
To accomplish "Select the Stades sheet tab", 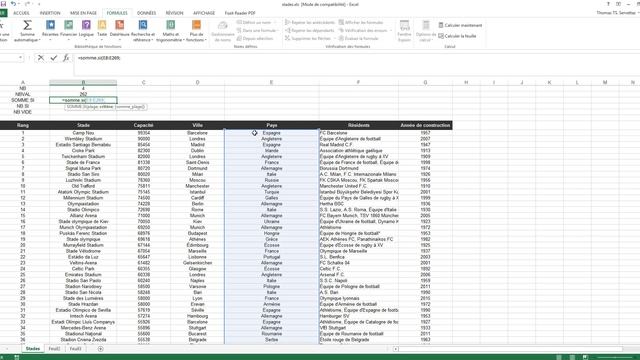I will pyautogui.click(x=33, y=349).
